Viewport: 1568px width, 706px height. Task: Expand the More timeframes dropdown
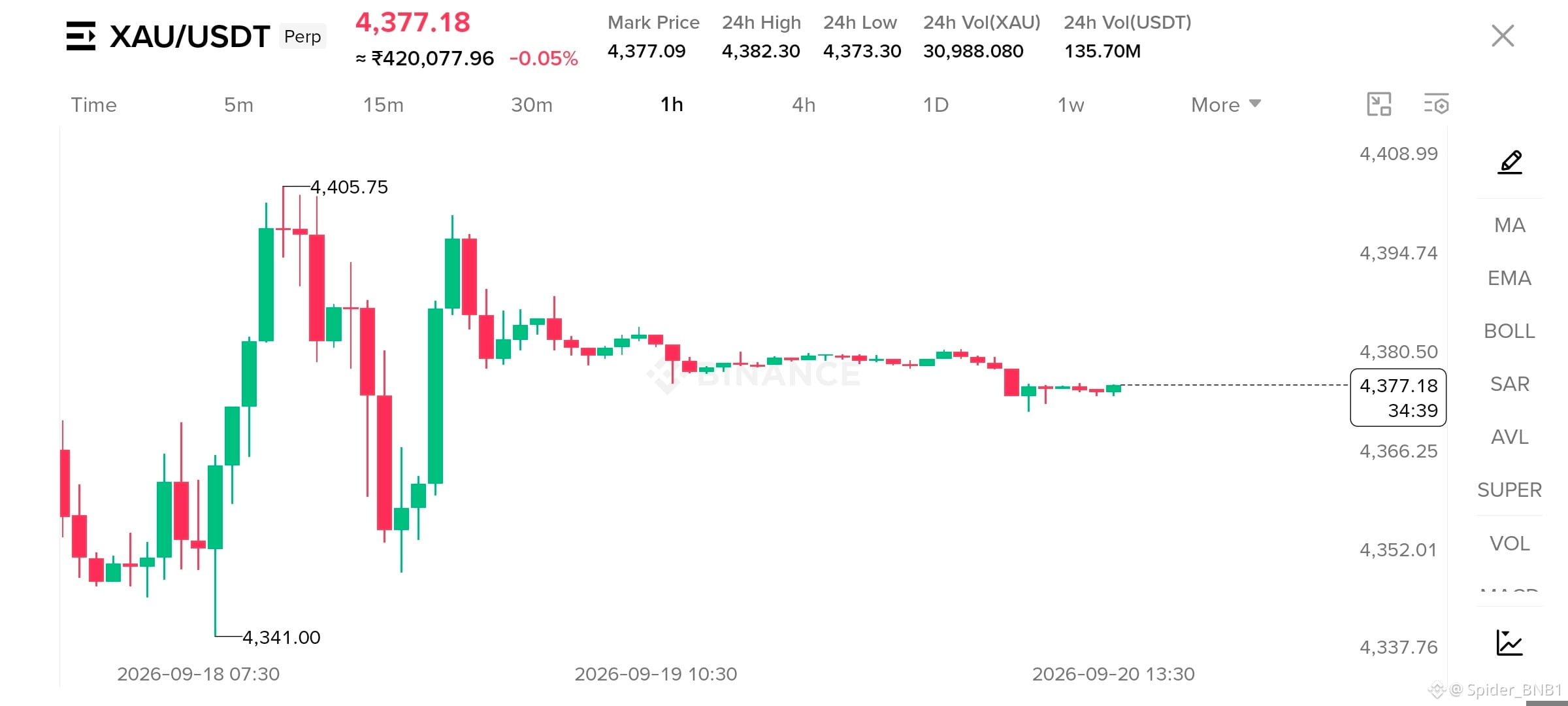tap(1226, 105)
